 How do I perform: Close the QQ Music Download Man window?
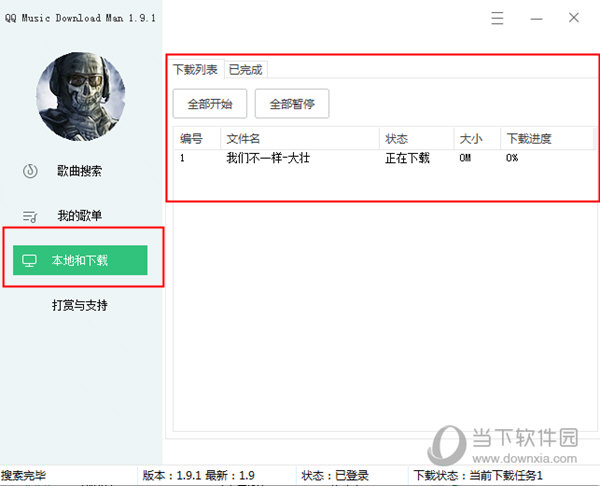573,18
